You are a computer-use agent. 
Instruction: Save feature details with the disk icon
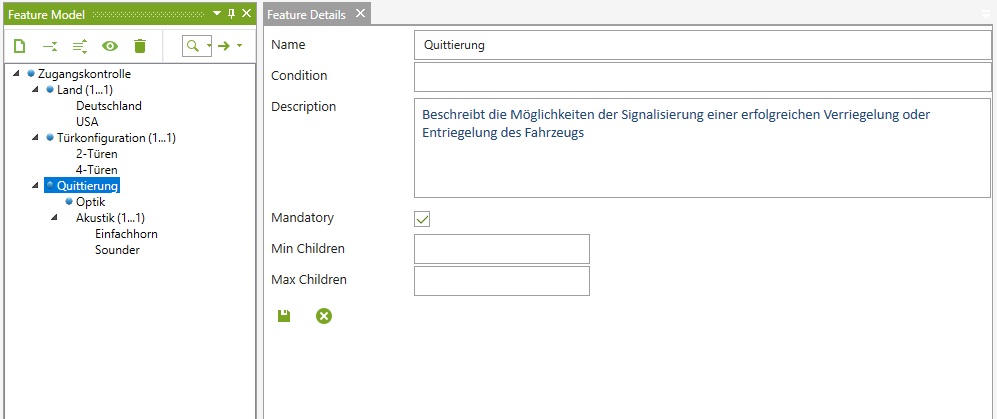coord(284,316)
